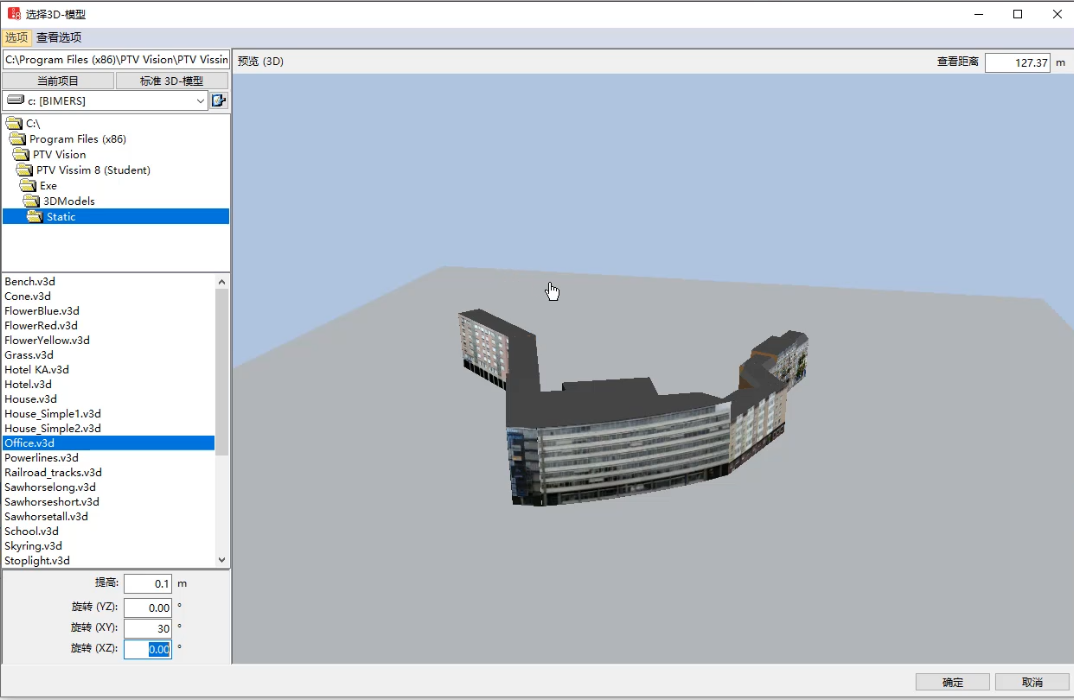
Task: Click the file list scroll down arrow
Action: click(221, 560)
